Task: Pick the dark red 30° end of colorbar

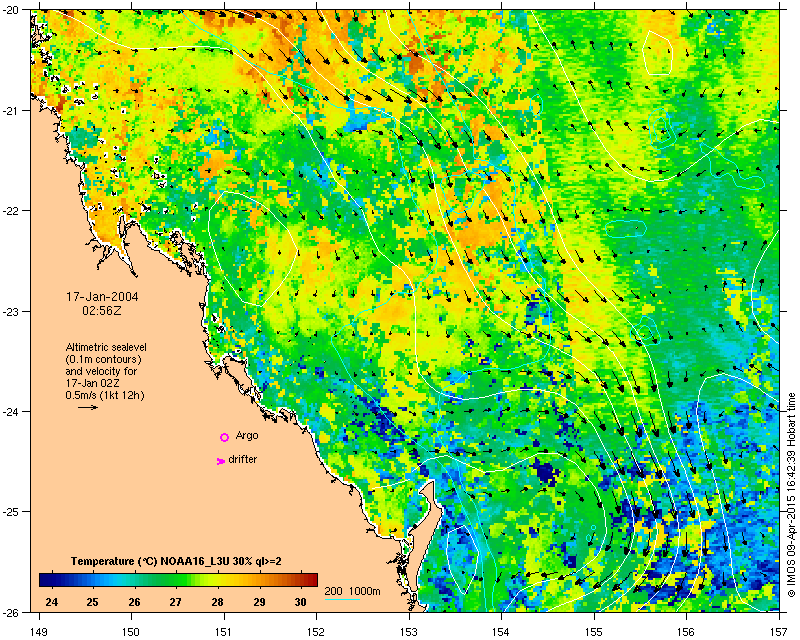Action: pyautogui.click(x=312, y=579)
